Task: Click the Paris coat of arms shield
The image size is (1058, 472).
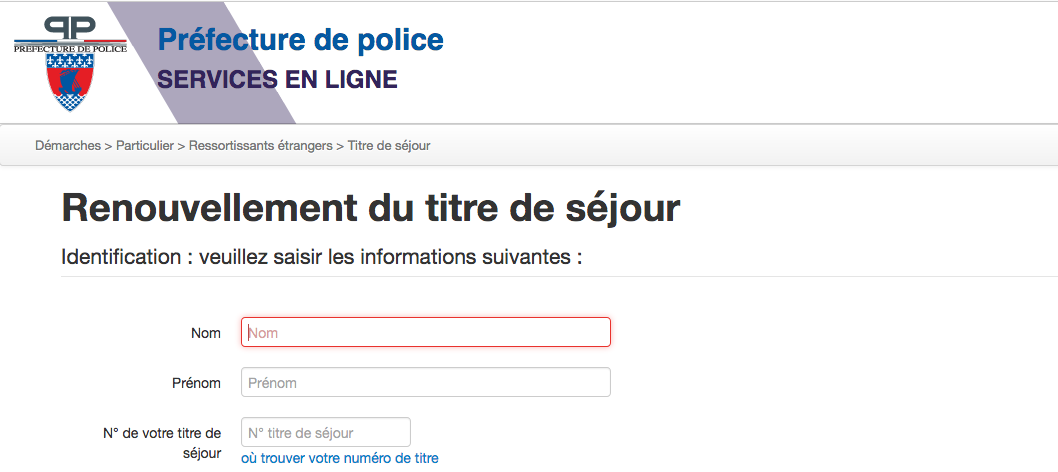Action: point(70,82)
